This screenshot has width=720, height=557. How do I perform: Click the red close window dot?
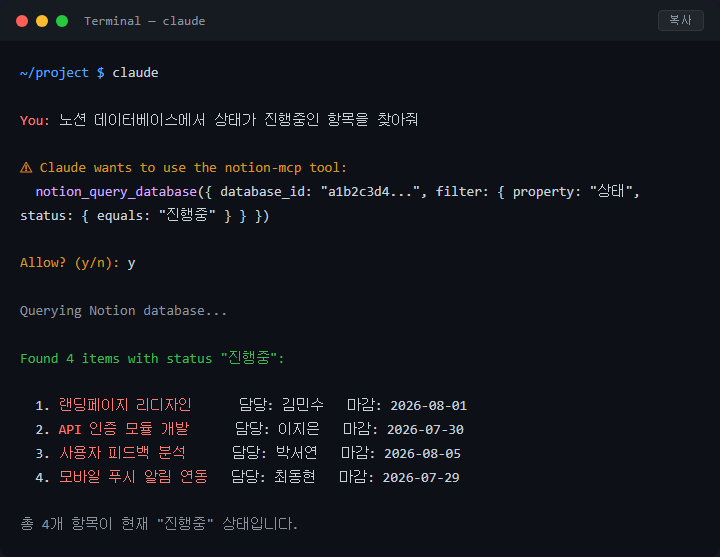pyautogui.click(x=22, y=21)
